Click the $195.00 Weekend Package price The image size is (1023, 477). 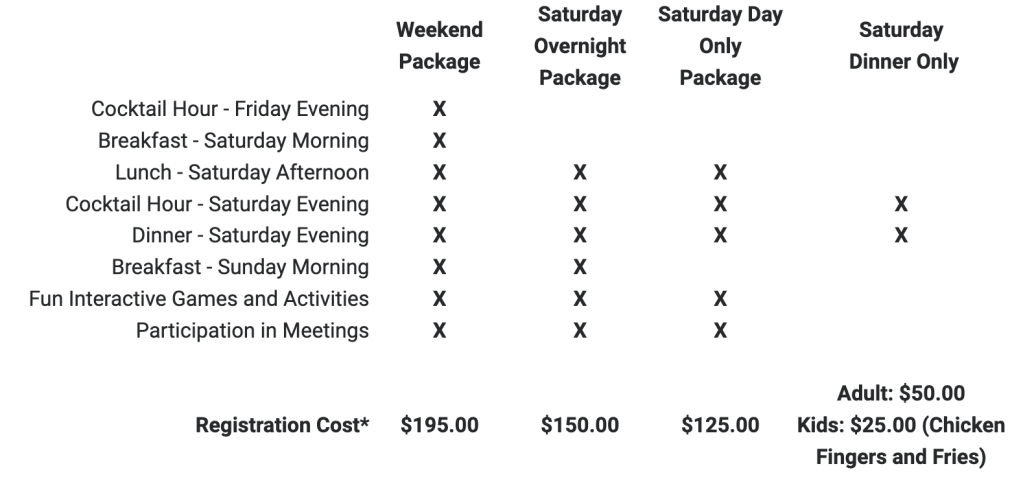(439, 425)
